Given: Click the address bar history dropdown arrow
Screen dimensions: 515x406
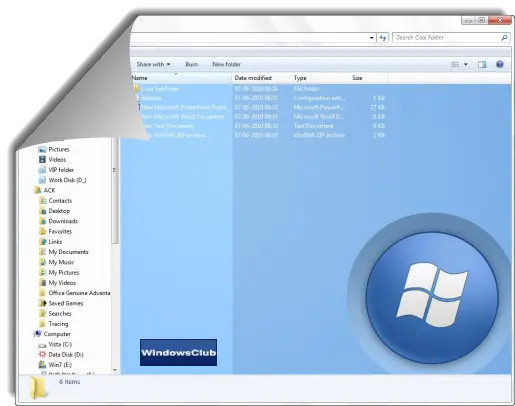Looking at the screenshot, I should point(372,38).
